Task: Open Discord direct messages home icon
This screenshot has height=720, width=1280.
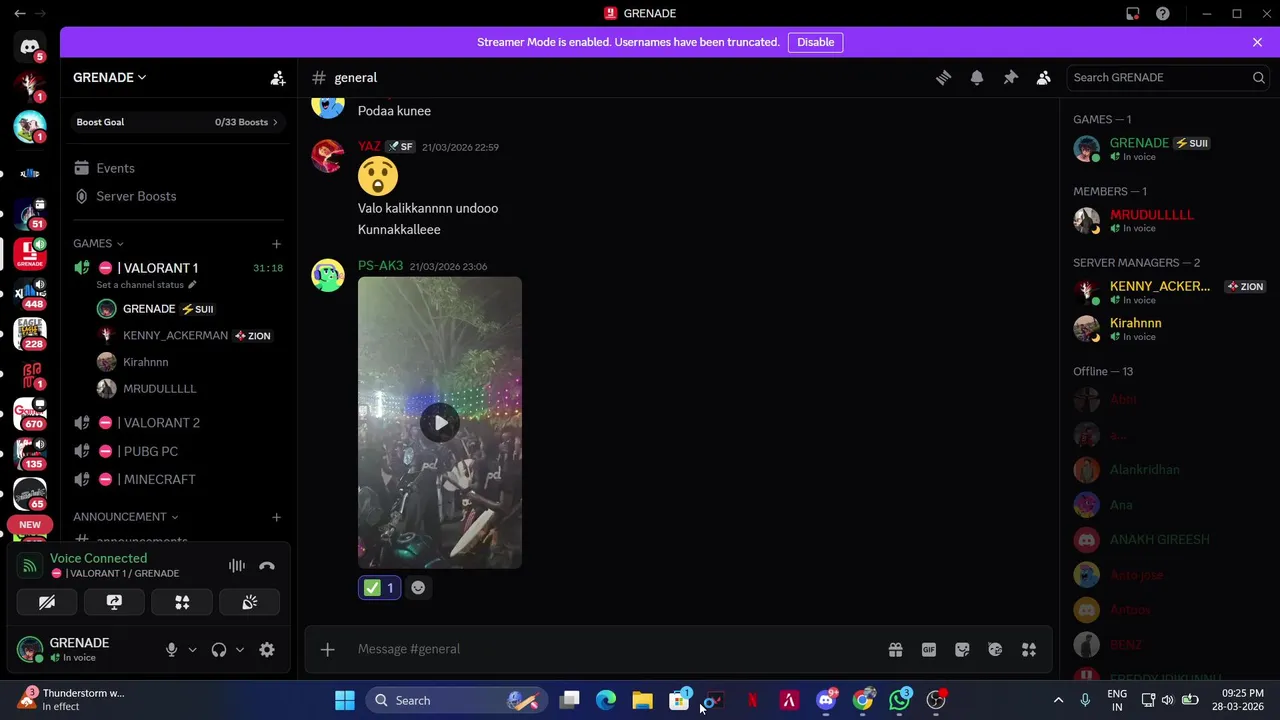Action: point(30,46)
